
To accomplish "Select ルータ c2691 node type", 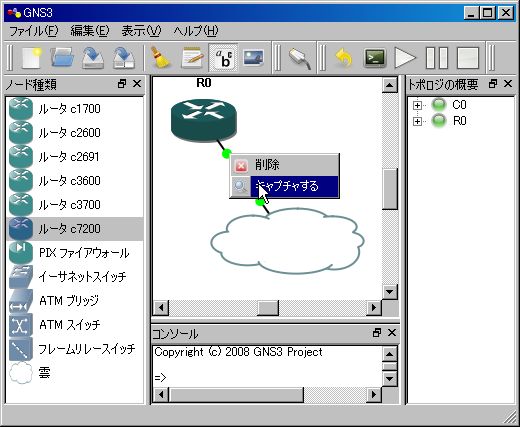I will [x=75, y=157].
